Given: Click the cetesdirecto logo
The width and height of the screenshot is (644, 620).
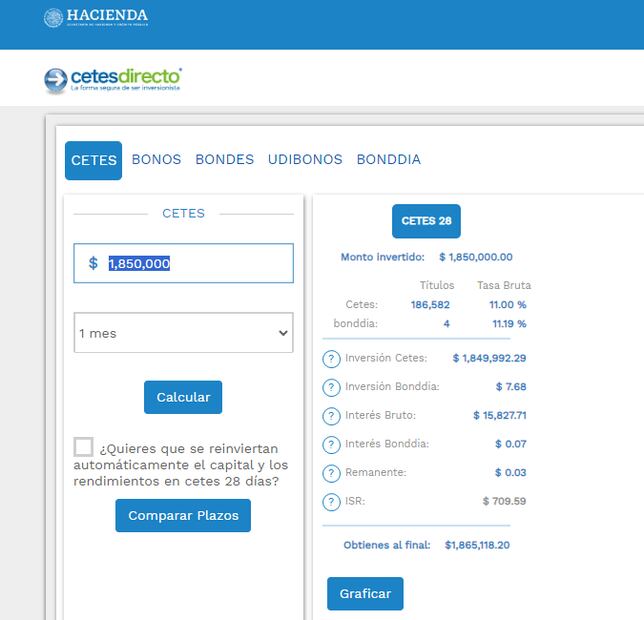Looking at the screenshot, I should coord(113,79).
